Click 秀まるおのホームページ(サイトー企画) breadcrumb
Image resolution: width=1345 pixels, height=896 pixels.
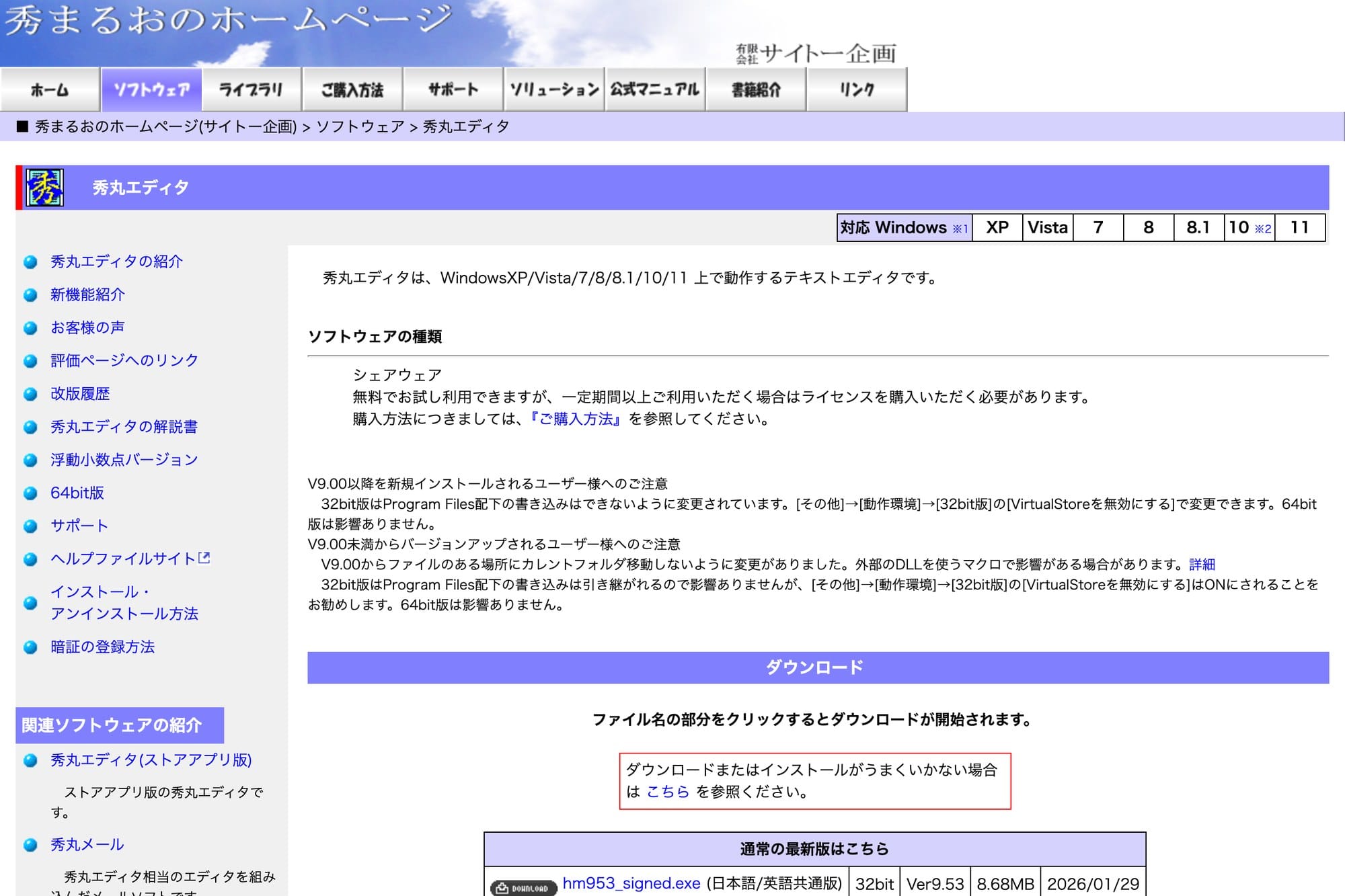point(165,126)
